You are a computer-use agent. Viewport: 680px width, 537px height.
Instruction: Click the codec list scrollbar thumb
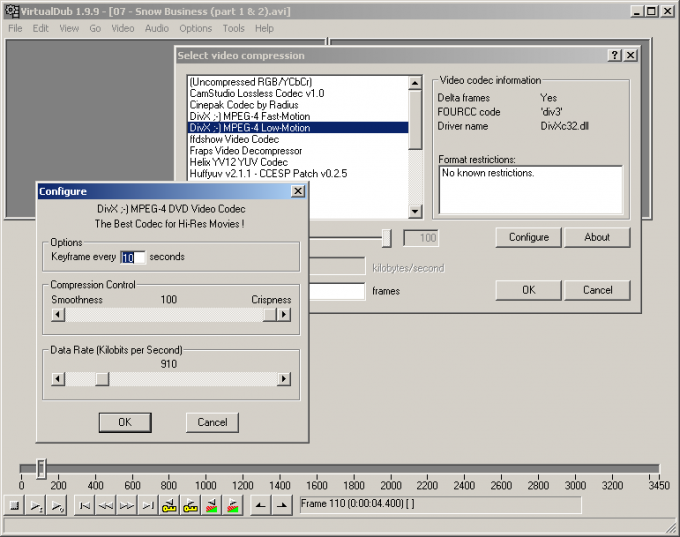(x=415, y=120)
